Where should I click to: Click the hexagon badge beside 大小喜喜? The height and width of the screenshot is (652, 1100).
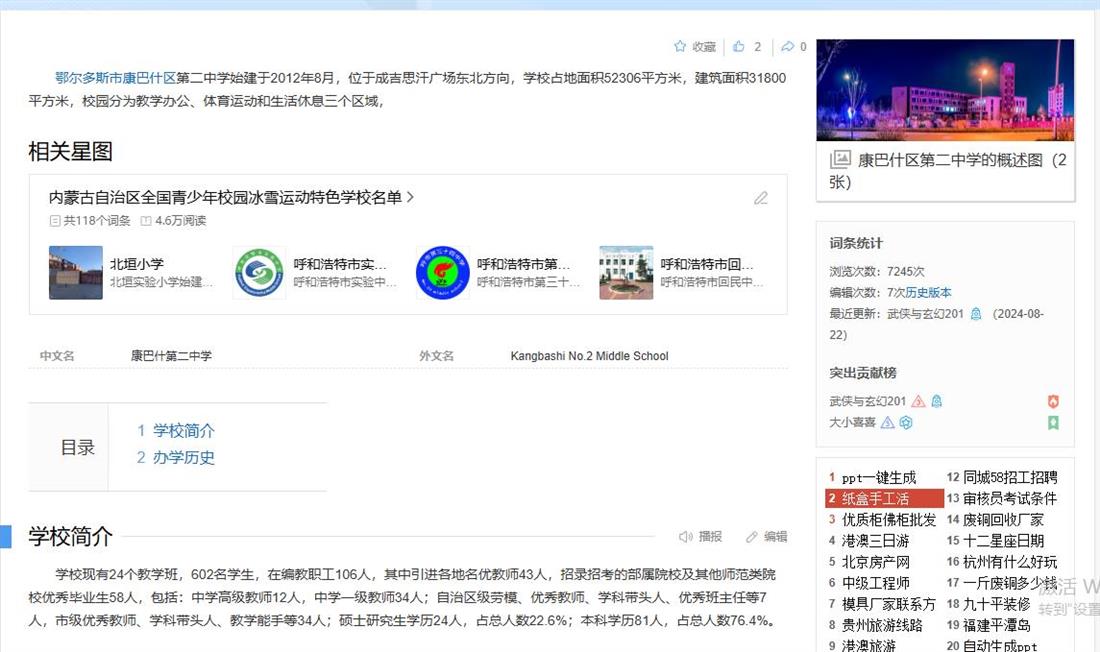906,423
